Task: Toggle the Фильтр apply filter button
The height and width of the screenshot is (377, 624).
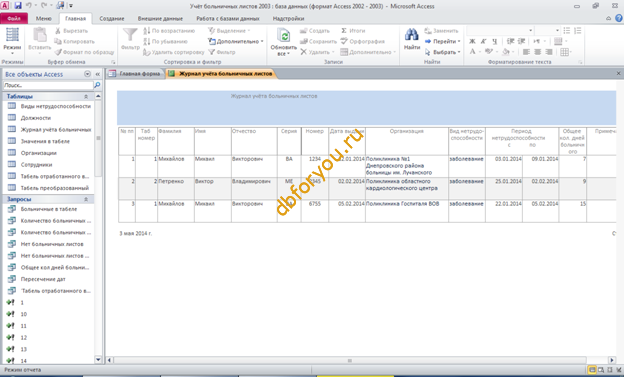Action: [222, 52]
